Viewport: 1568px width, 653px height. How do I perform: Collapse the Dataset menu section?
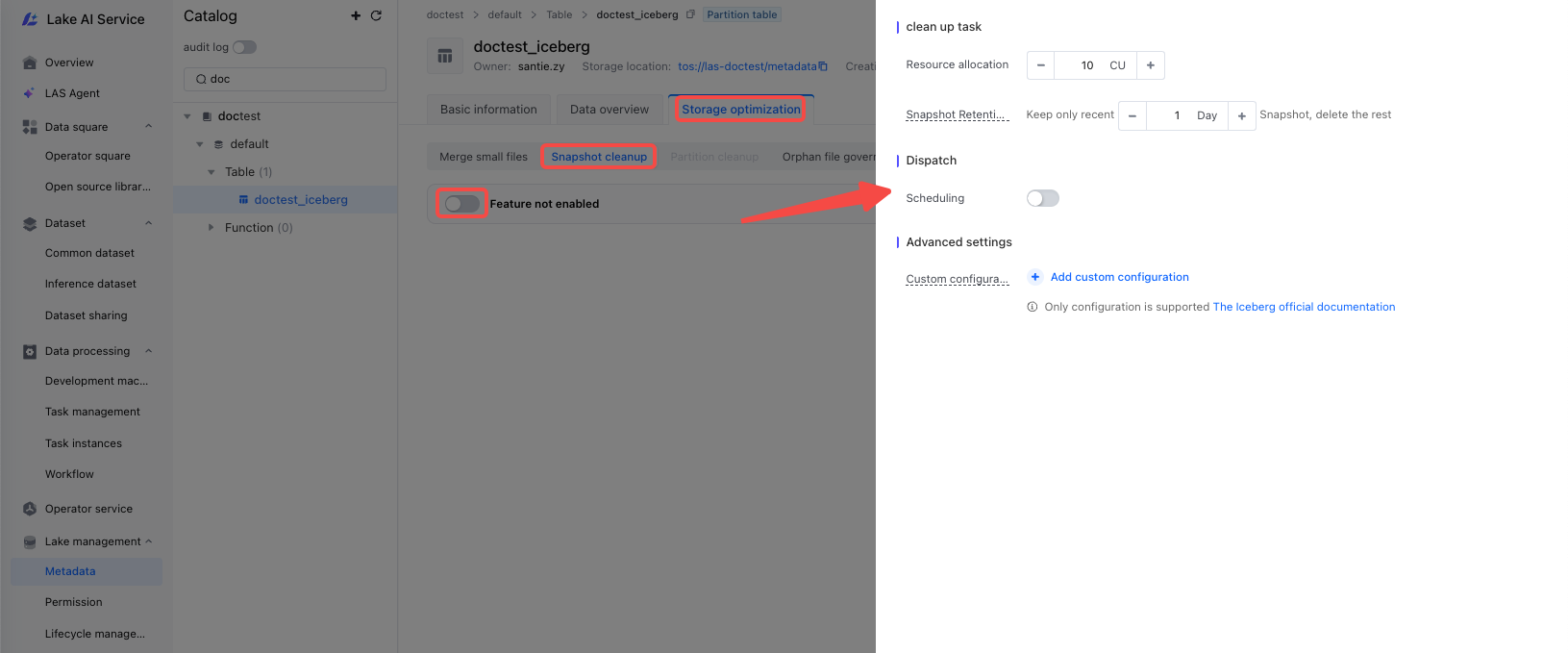pyautogui.click(x=149, y=223)
